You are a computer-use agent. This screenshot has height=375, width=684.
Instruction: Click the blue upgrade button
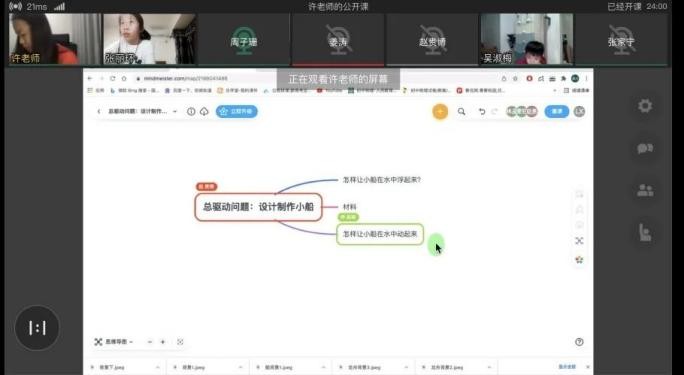tap(237, 112)
